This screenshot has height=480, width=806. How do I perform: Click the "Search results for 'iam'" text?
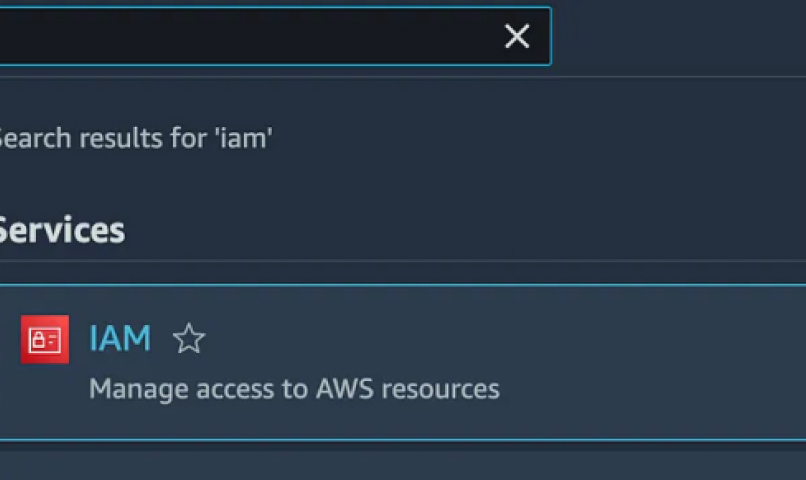(135, 138)
